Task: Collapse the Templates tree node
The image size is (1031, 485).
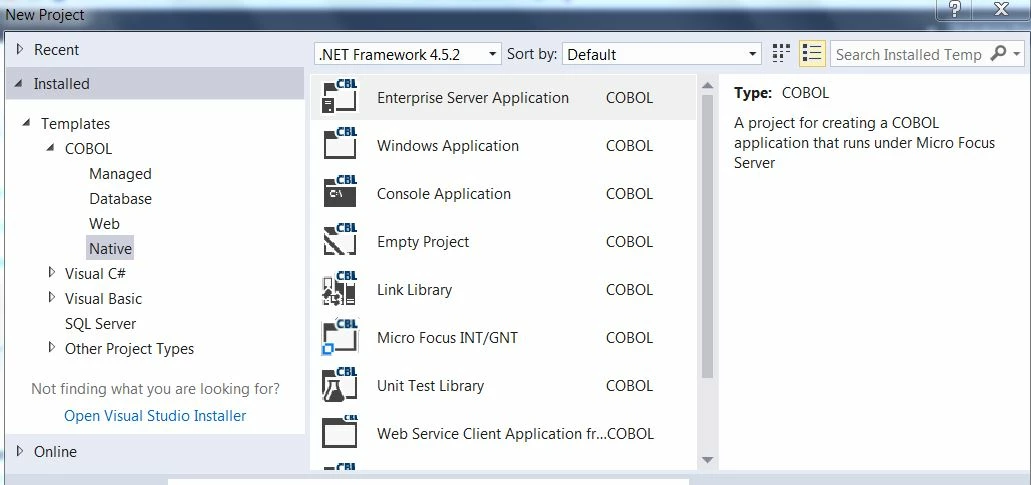Action: (26, 123)
